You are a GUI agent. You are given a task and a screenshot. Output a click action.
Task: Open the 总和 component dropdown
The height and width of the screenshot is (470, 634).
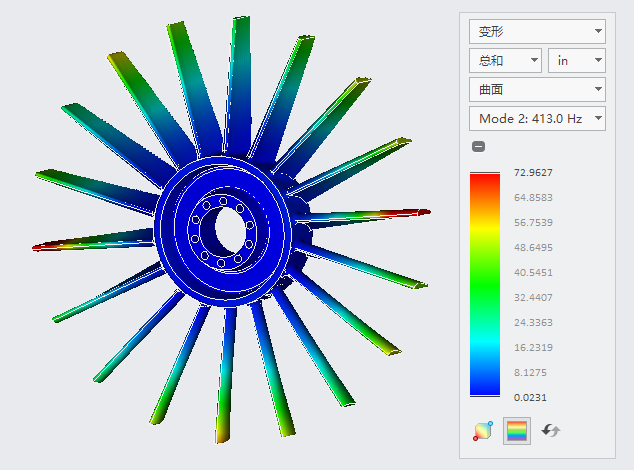pos(505,60)
